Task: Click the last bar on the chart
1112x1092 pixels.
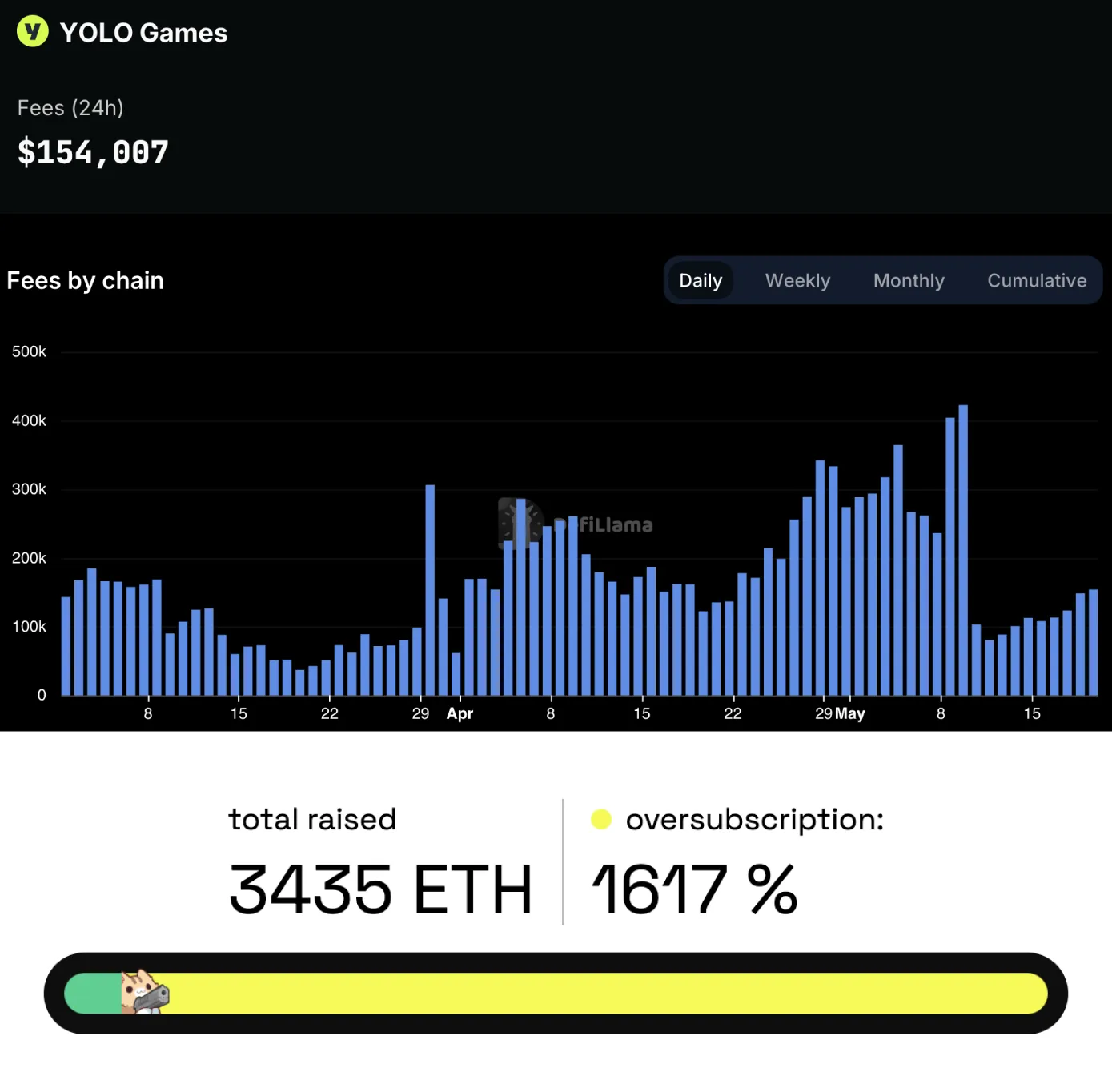Action: pyautogui.click(x=1094, y=642)
